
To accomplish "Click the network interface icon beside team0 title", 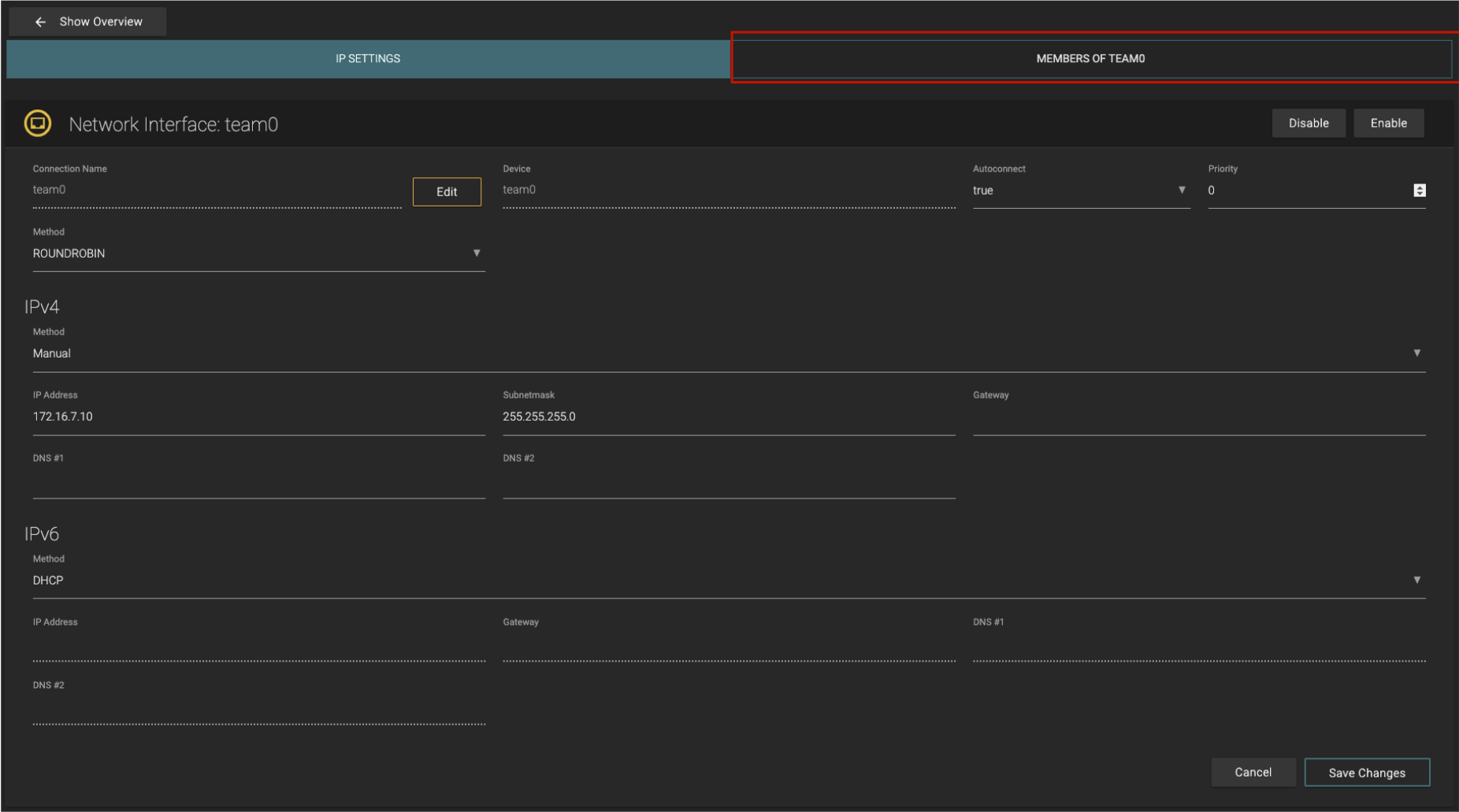I will (x=38, y=124).
